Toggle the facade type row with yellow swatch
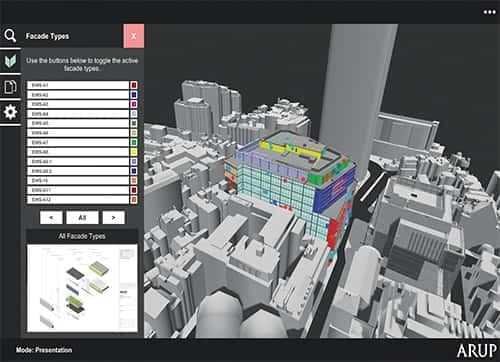The image size is (500, 362). click(x=82, y=152)
